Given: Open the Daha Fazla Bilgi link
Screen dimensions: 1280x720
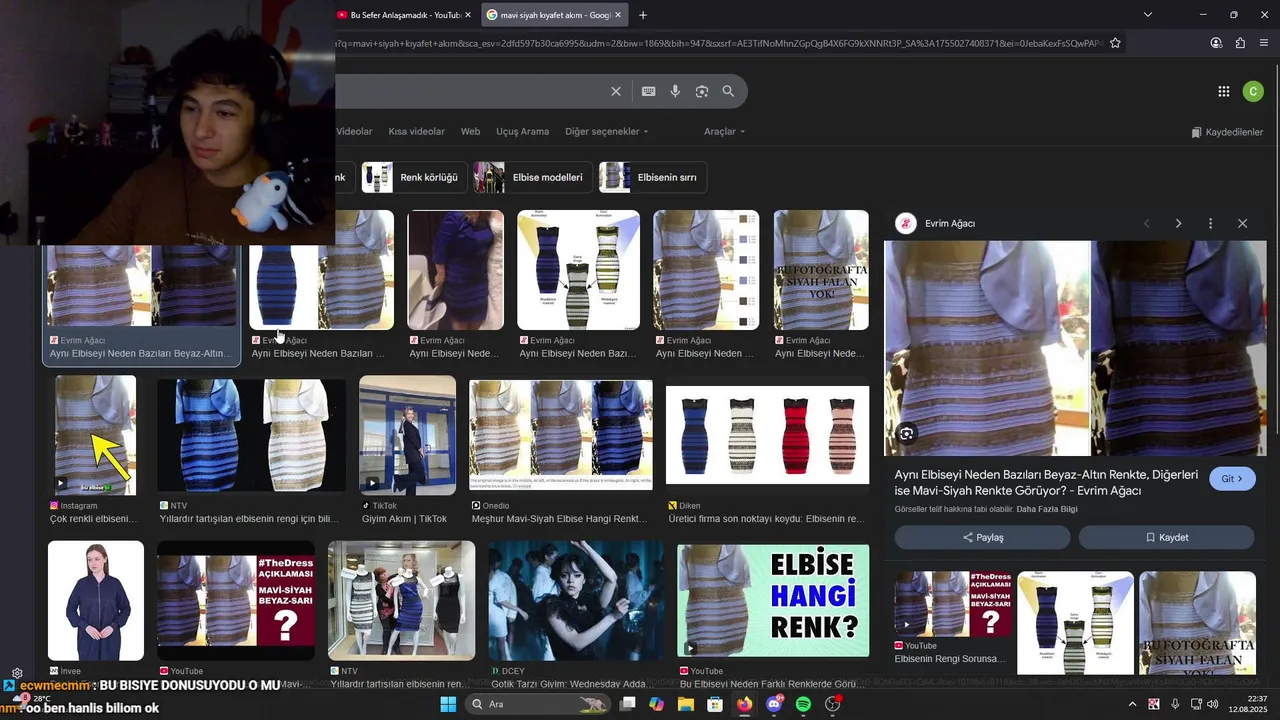Looking at the screenshot, I should click(x=1047, y=509).
